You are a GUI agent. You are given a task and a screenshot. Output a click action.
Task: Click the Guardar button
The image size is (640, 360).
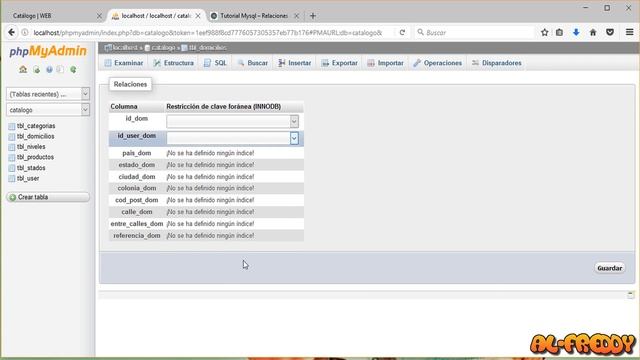(609, 268)
